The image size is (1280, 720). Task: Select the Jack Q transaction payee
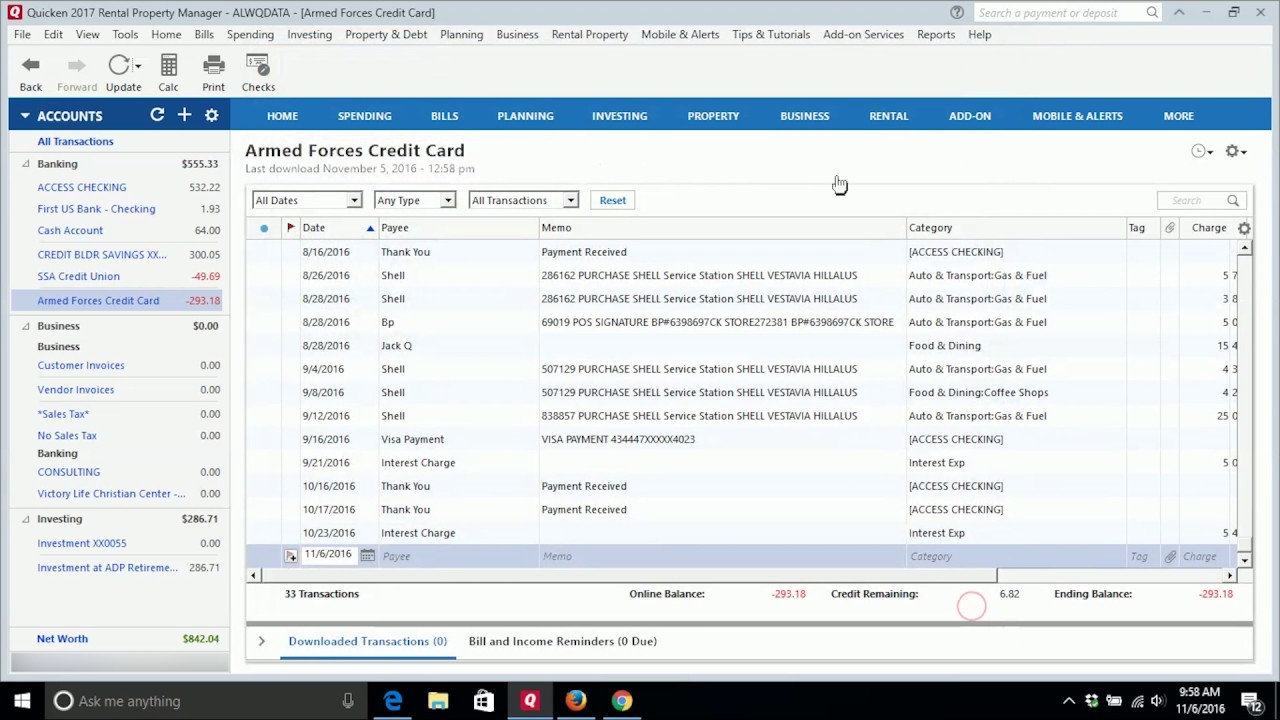[x=396, y=346]
